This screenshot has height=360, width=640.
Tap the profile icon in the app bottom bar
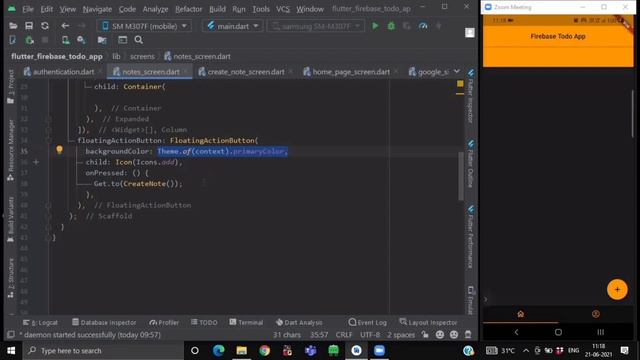(x=596, y=314)
